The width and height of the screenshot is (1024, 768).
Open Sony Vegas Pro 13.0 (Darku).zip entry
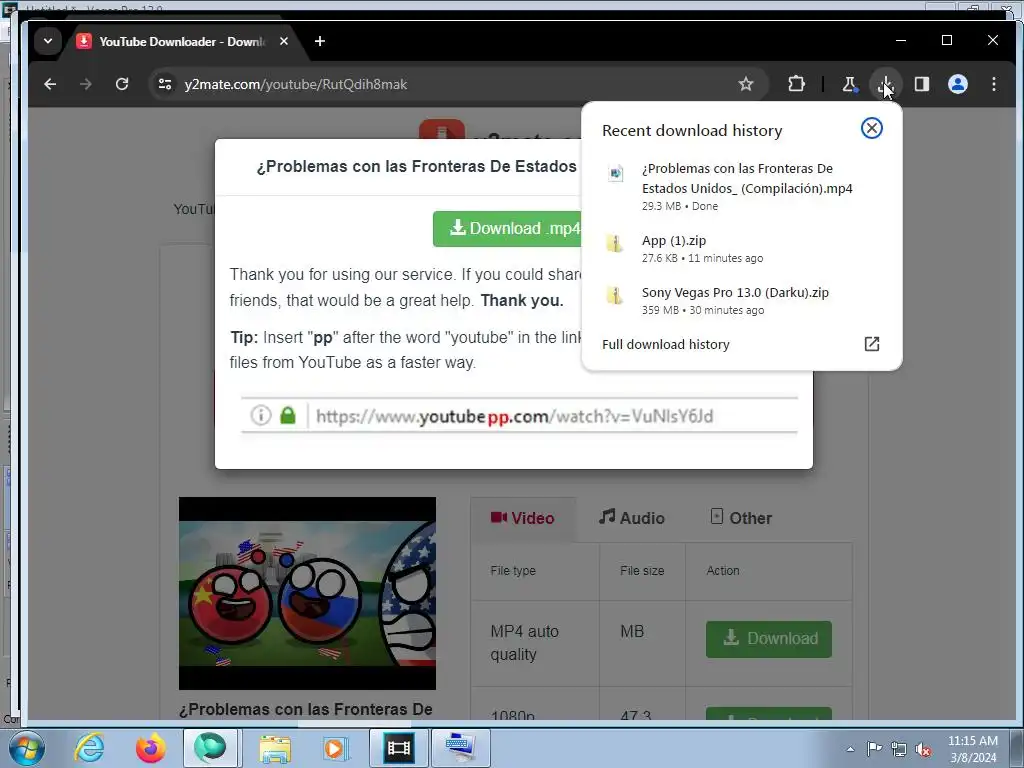pyautogui.click(x=741, y=300)
